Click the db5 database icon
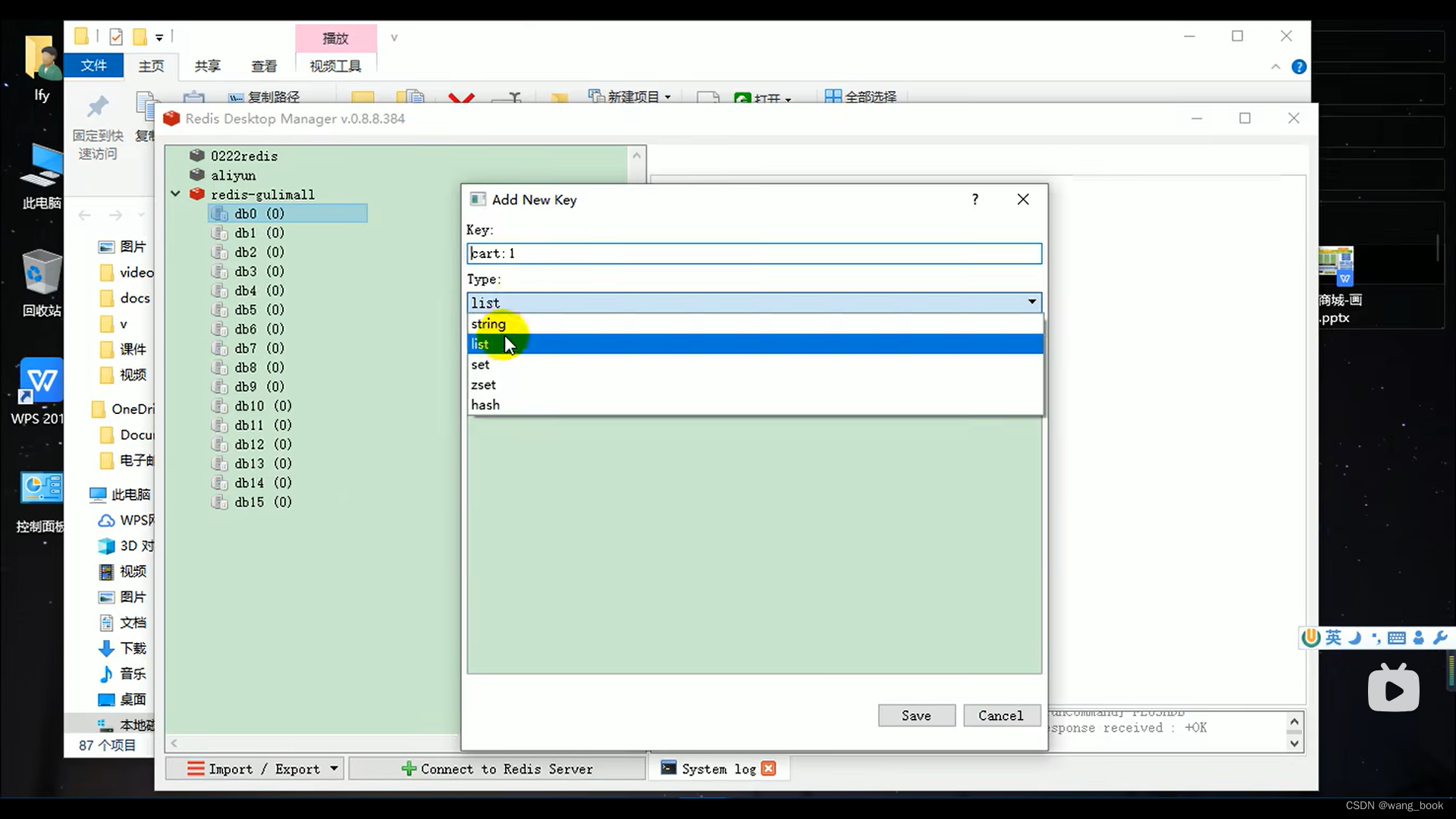The width and height of the screenshot is (1456, 819). (220, 309)
